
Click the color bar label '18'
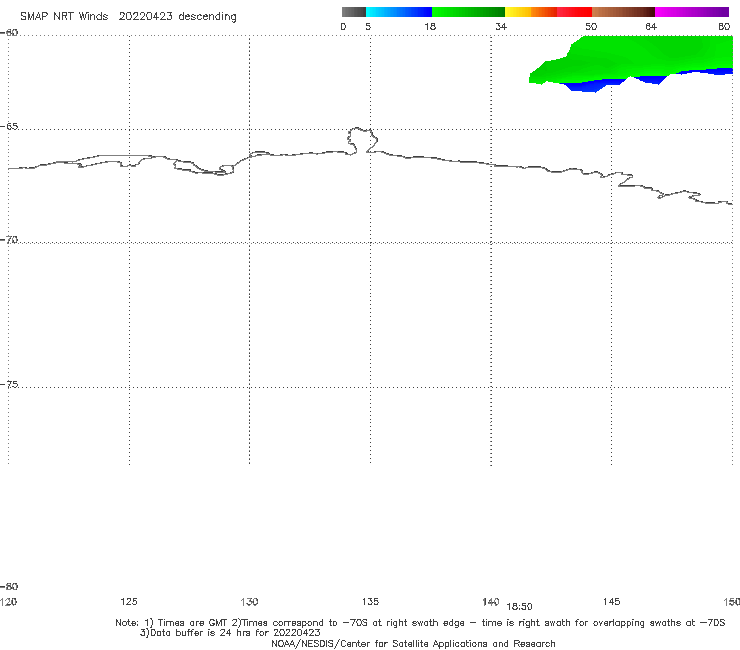click(x=430, y=26)
